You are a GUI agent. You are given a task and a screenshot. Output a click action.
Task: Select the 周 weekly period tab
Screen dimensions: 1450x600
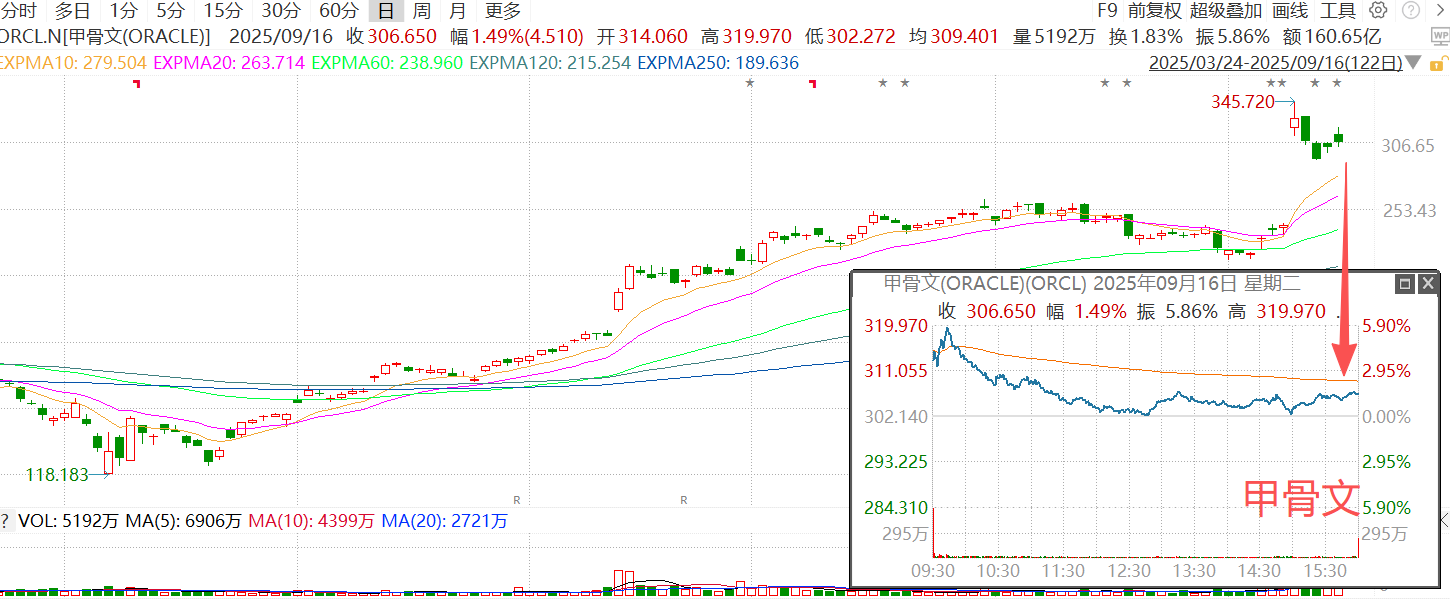click(422, 11)
